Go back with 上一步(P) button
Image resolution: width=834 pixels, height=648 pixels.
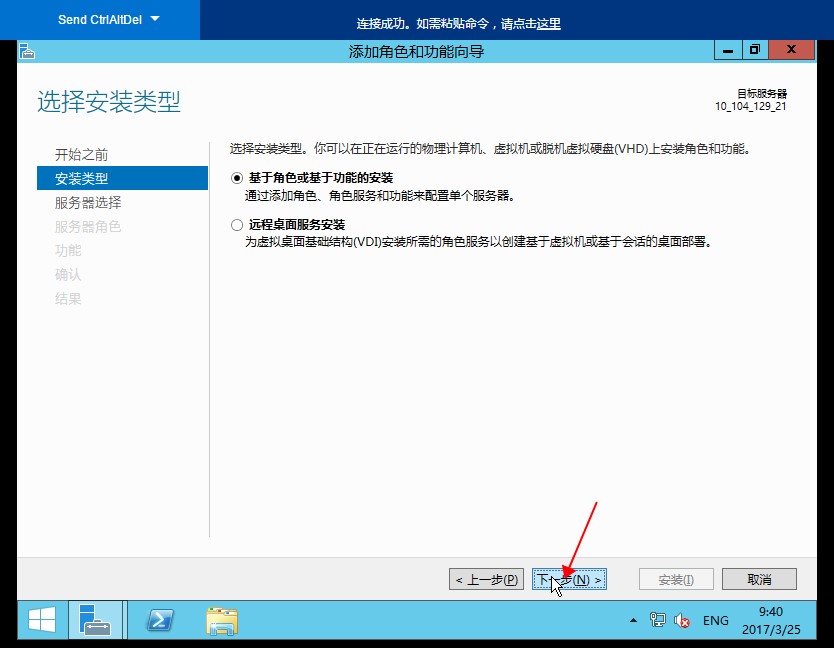[486, 579]
